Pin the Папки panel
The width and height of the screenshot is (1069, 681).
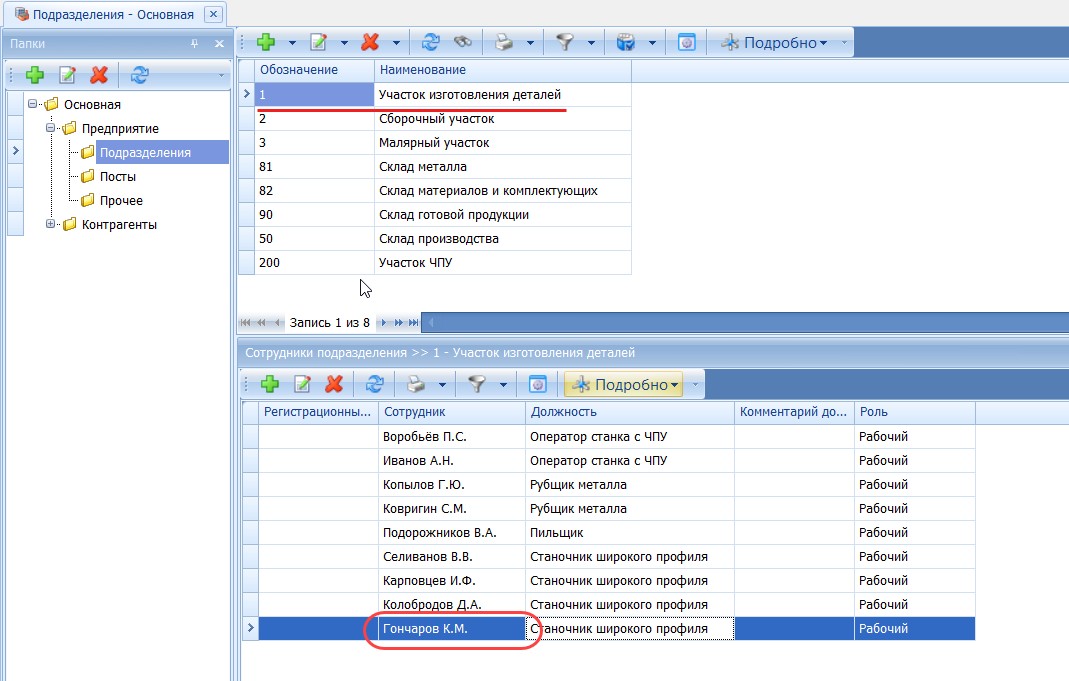point(194,44)
